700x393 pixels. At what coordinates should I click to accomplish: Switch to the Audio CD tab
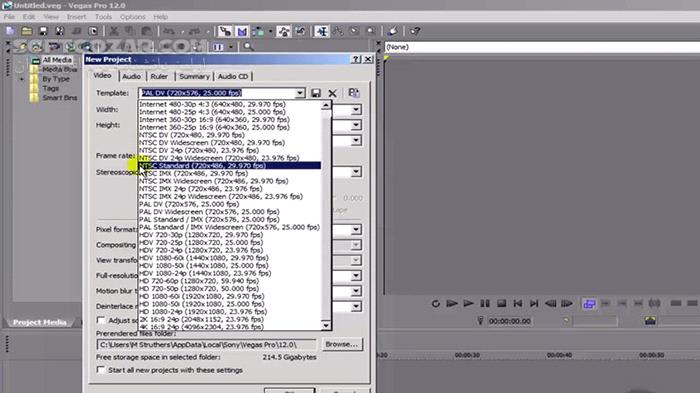233,76
